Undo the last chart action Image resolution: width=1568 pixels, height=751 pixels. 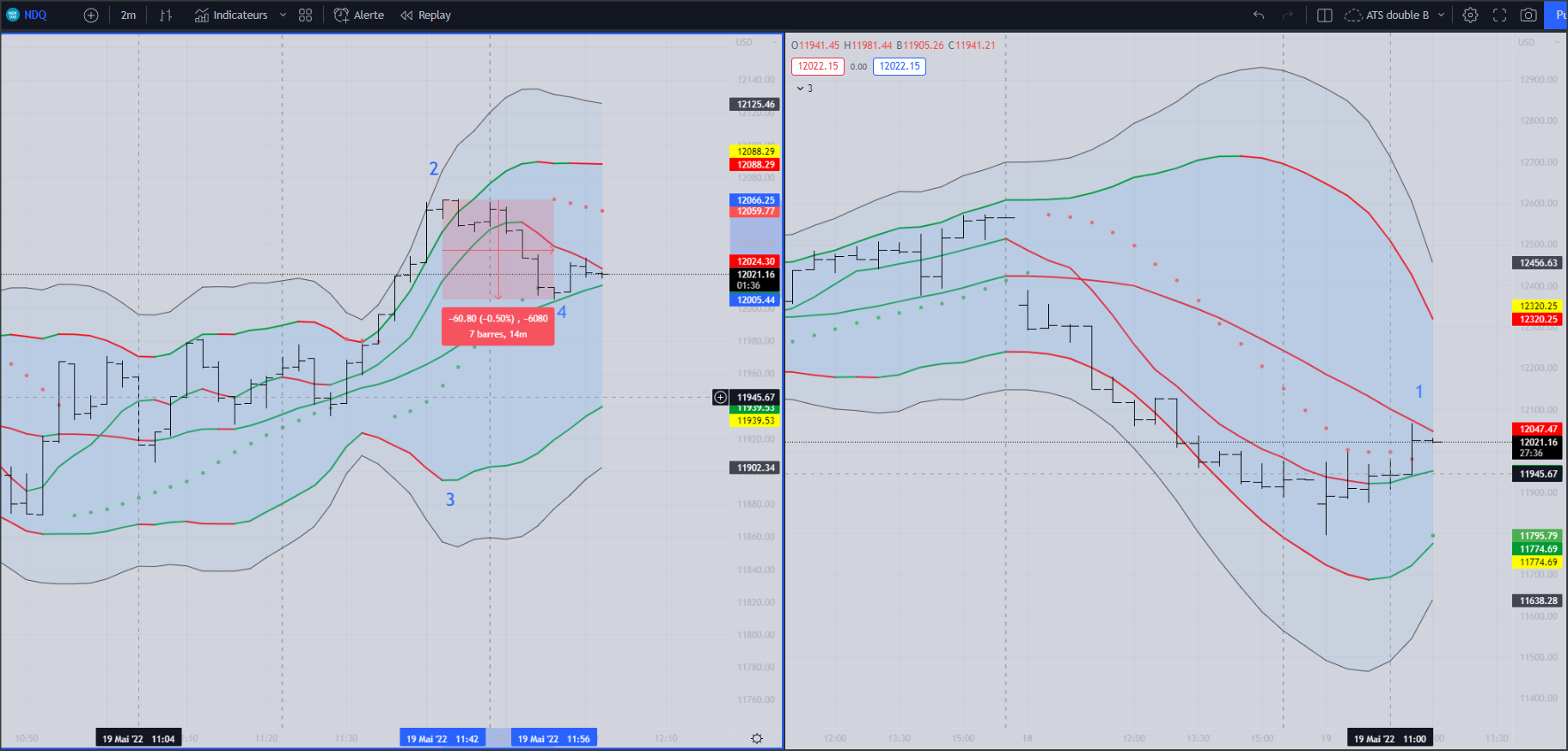click(1259, 15)
